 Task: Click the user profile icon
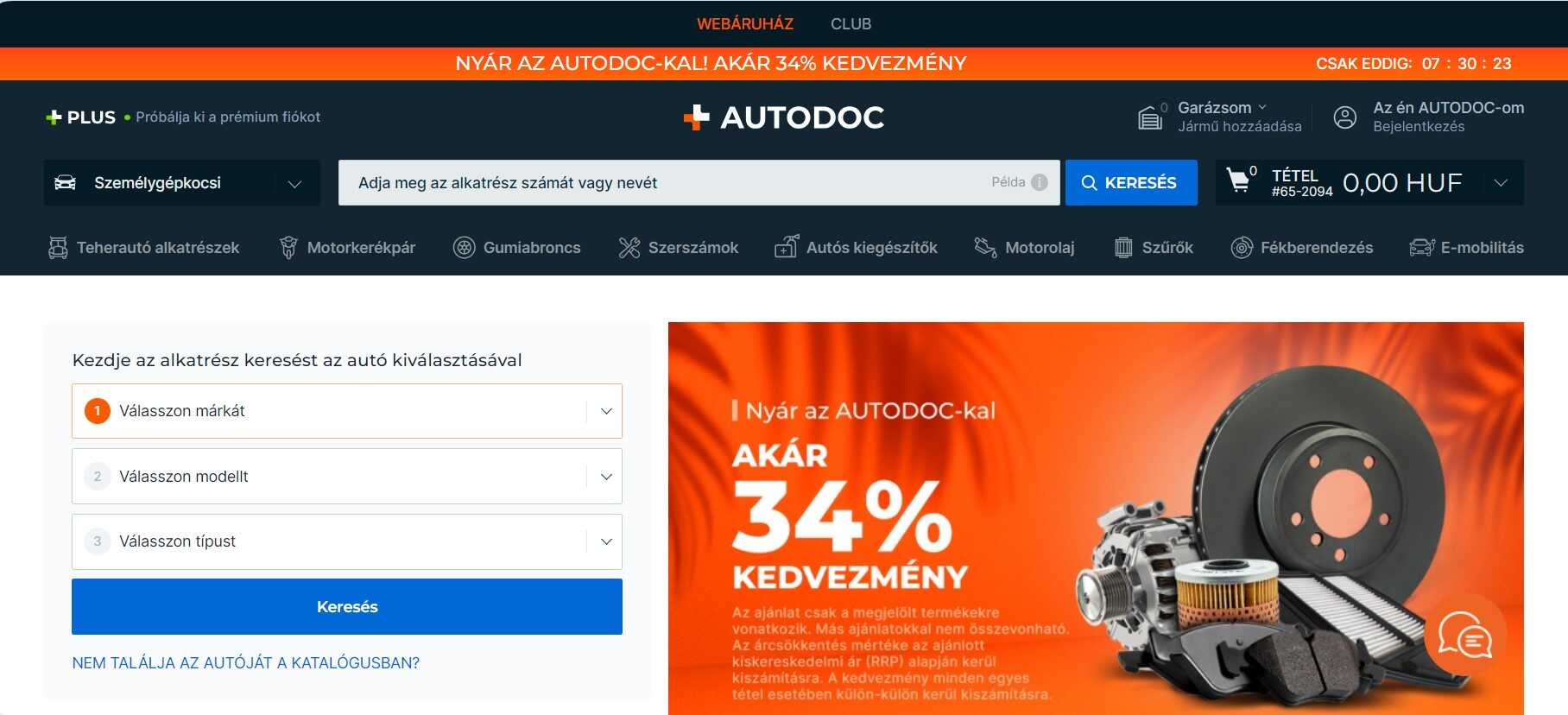click(1344, 117)
